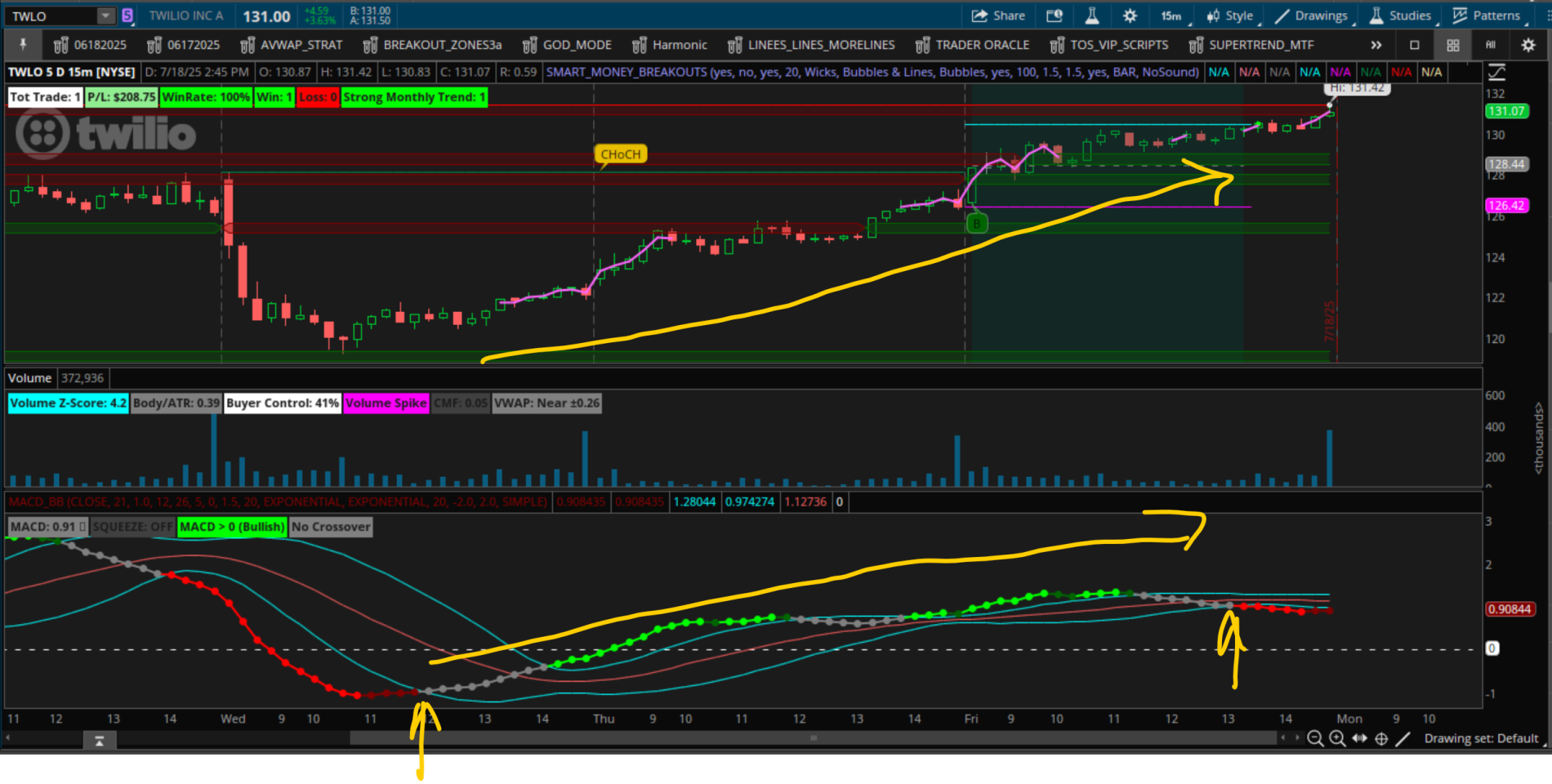Load the TRADER ORACLE study set
The height and width of the screenshot is (784, 1552).
973,45
